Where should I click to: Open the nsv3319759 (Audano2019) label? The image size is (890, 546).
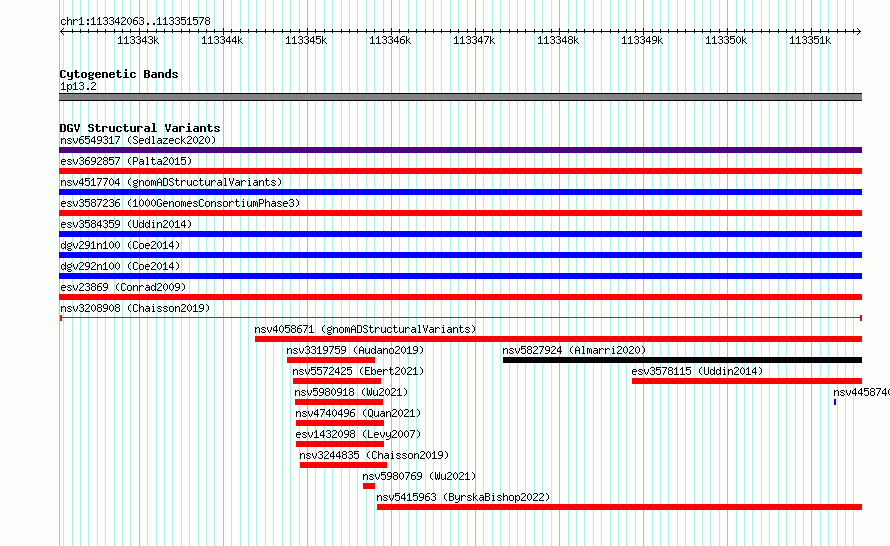click(x=355, y=350)
